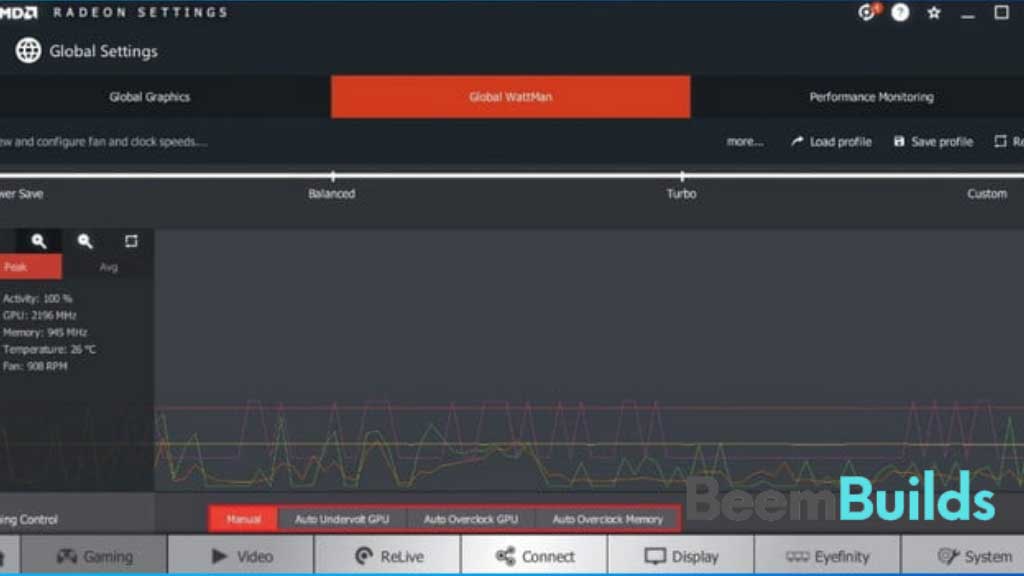The image size is (1024, 576).
Task: Open the System section
Action: (x=963, y=556)
